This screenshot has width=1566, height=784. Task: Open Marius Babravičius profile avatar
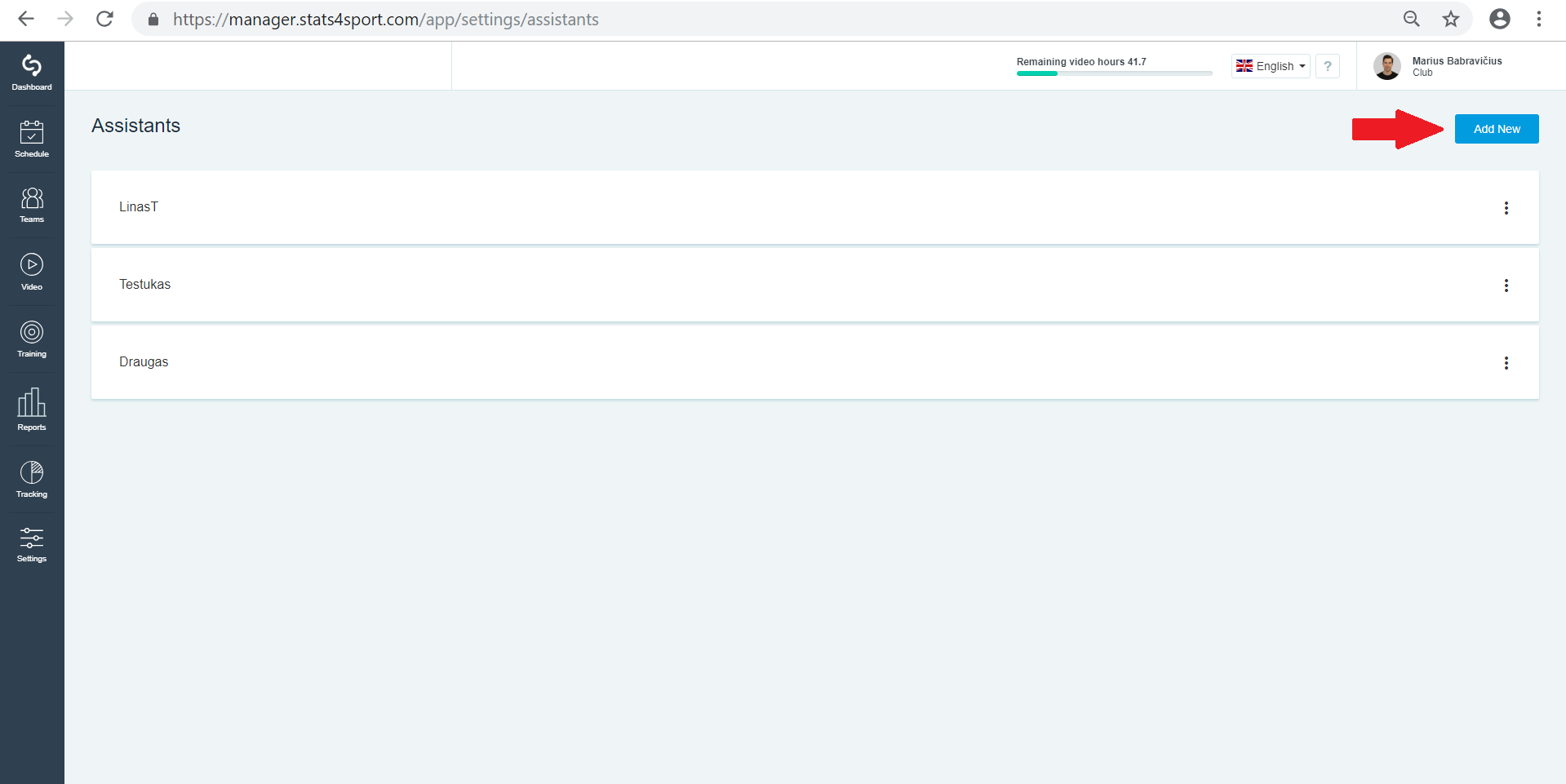pos(1387,66)
